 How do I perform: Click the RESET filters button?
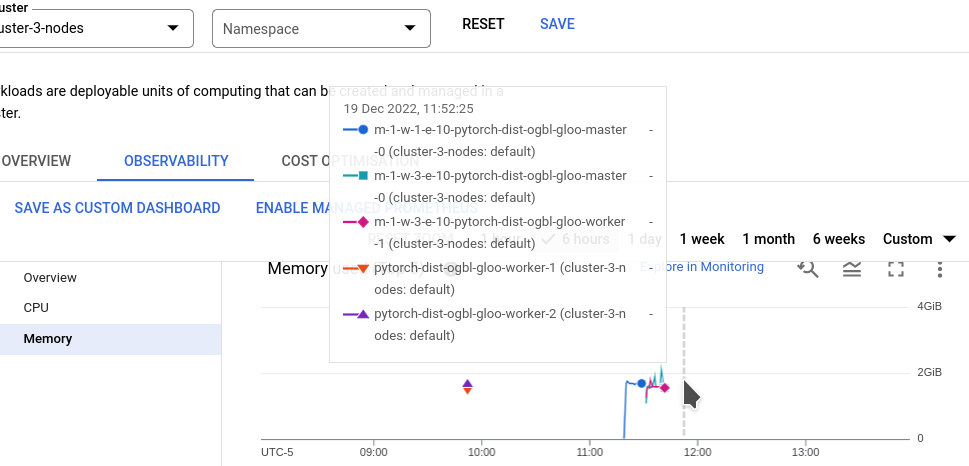coord(483,24)
